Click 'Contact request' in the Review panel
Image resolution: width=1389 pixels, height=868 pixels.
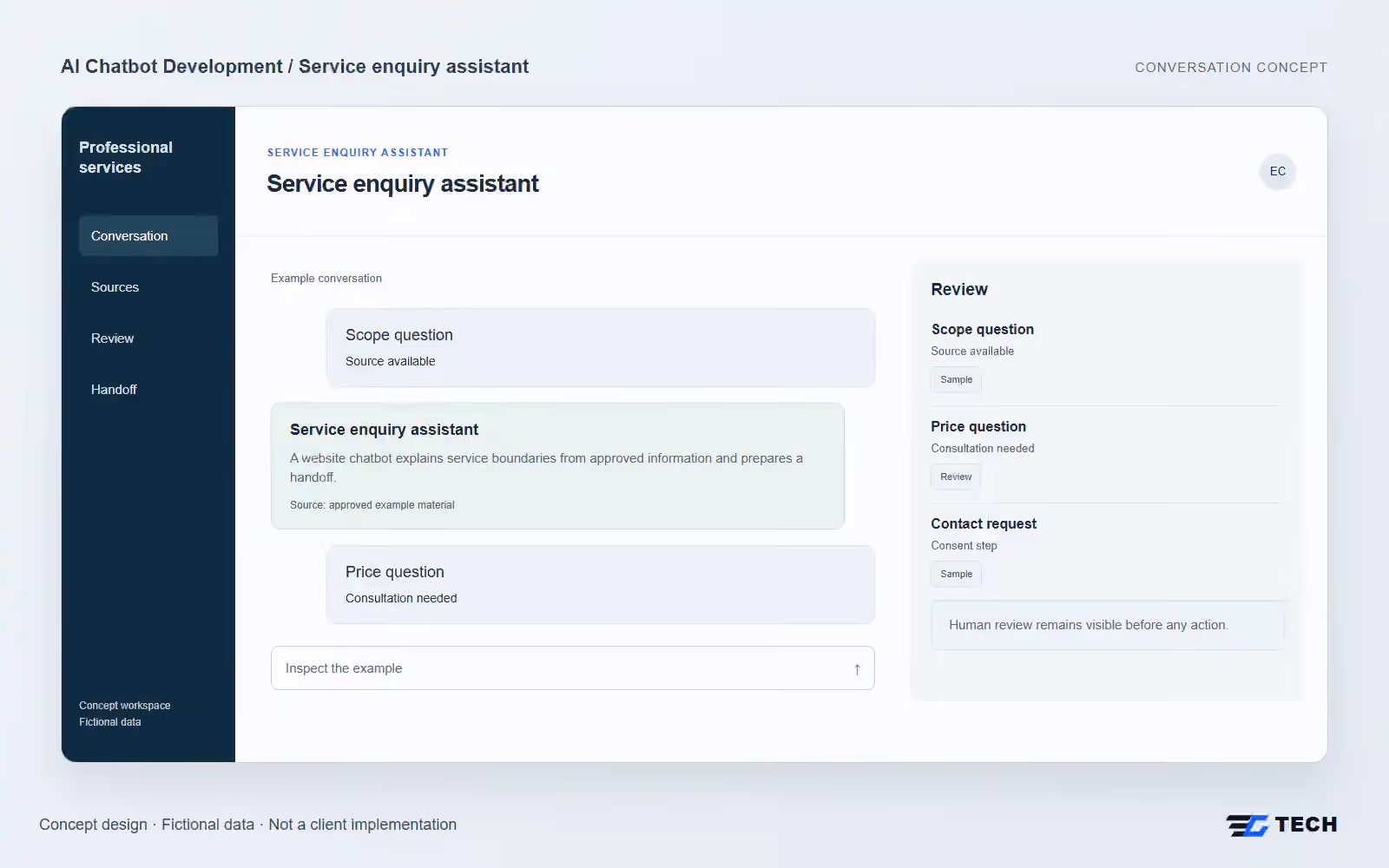click(984, 524)
